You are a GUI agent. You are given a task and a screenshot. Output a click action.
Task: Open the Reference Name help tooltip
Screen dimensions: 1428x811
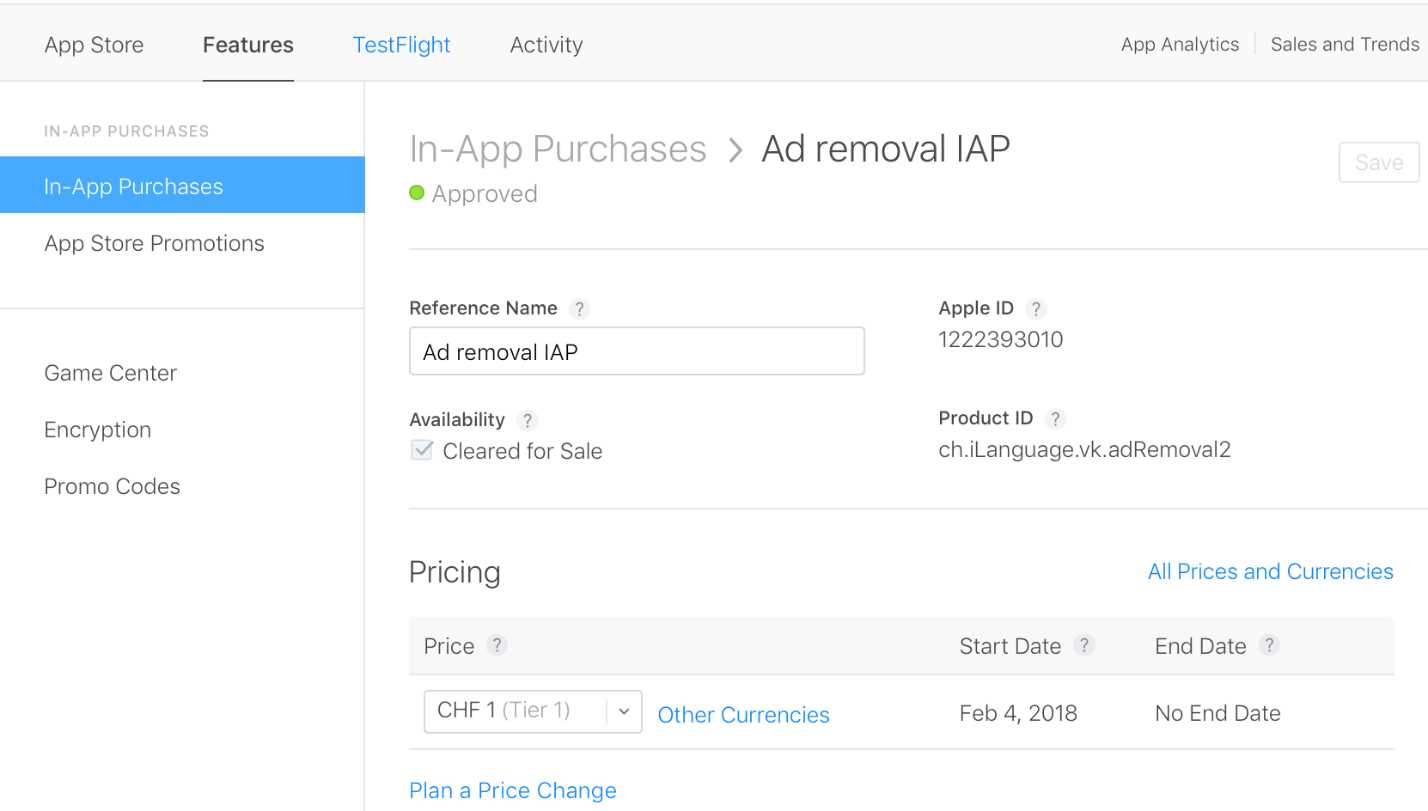coord(580,309)
